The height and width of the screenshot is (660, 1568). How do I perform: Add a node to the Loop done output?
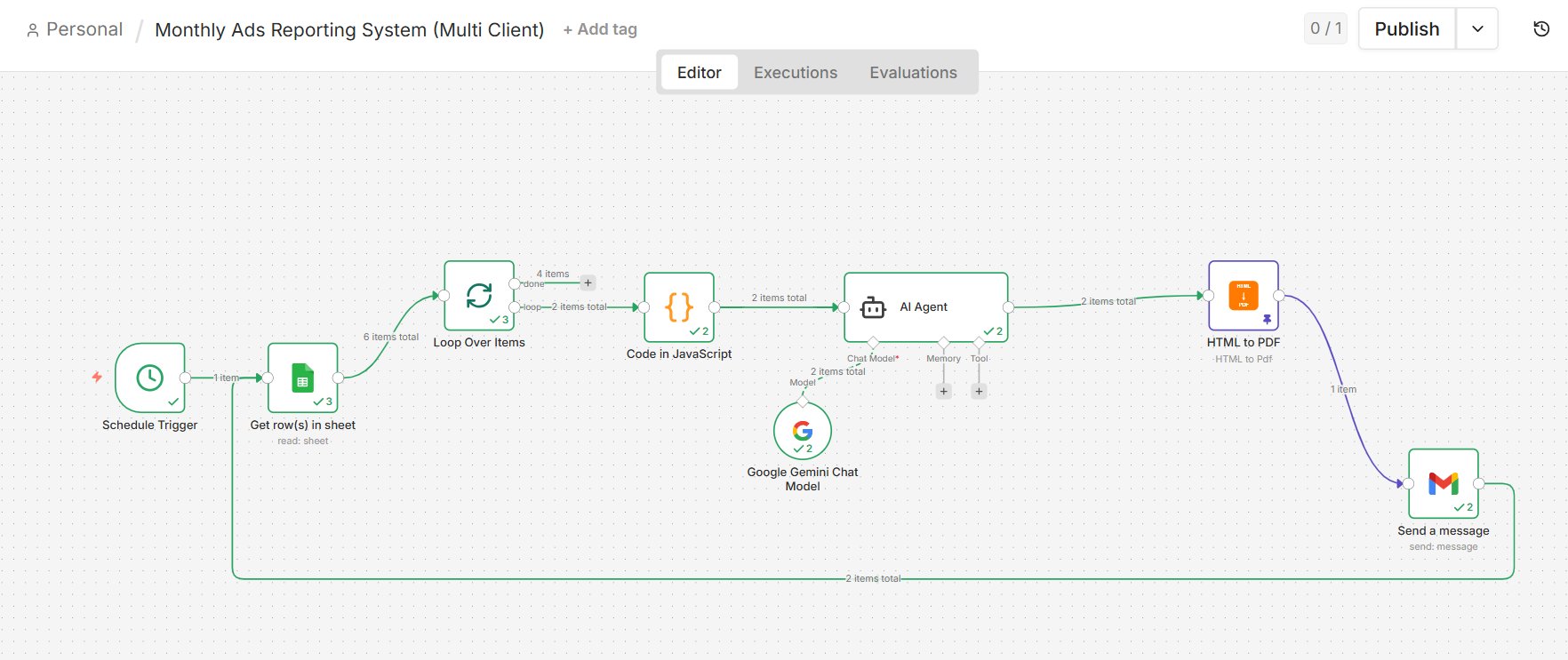588,283
